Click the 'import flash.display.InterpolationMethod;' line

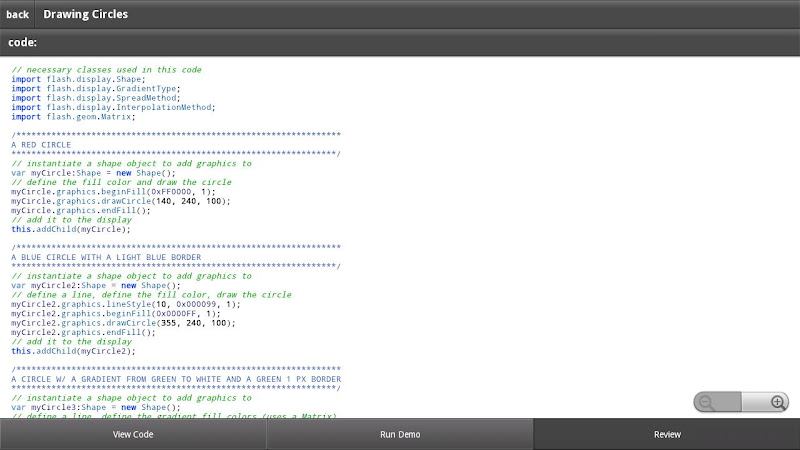113,107
